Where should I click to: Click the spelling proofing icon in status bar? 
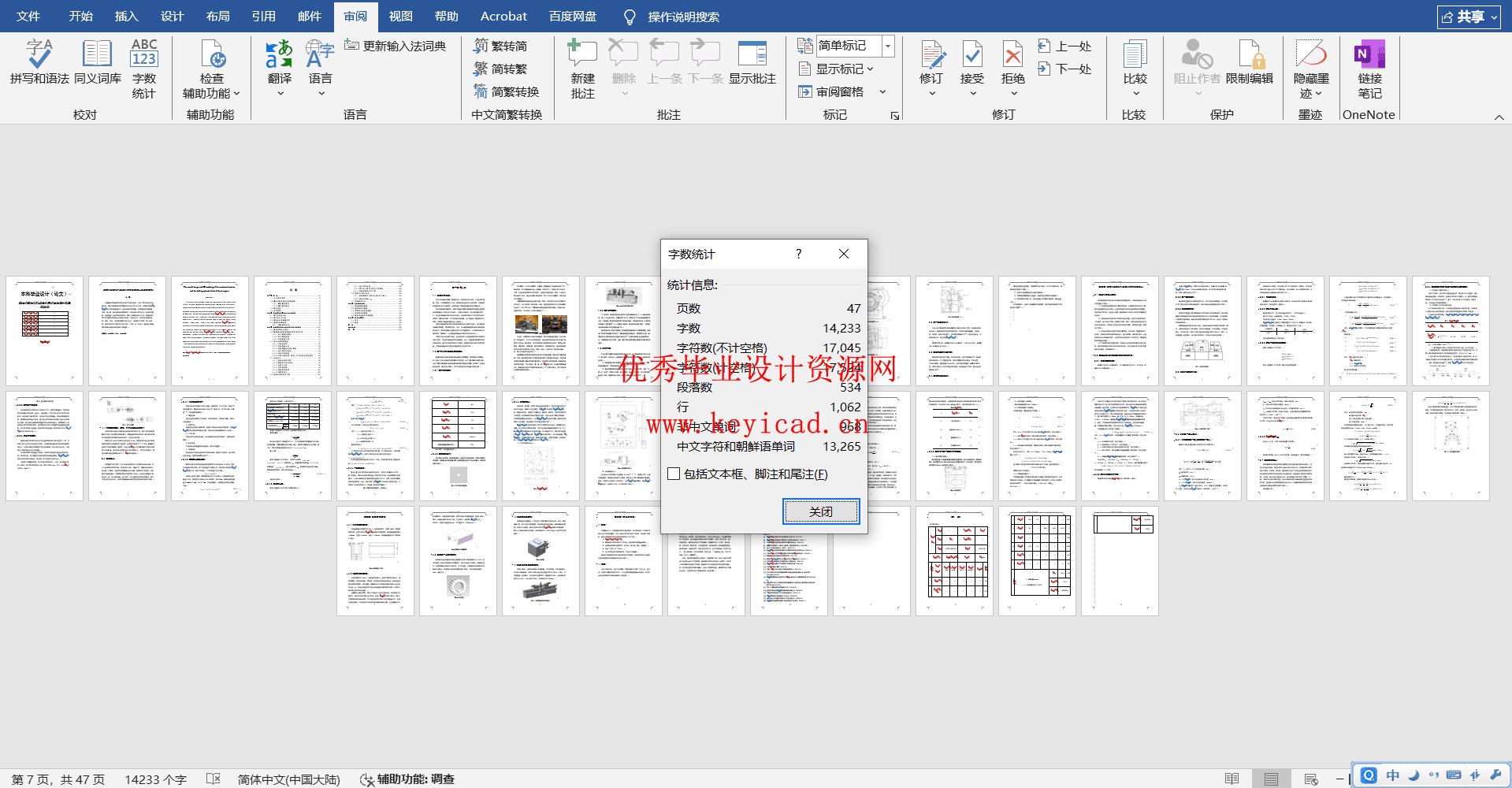(213, 779)
